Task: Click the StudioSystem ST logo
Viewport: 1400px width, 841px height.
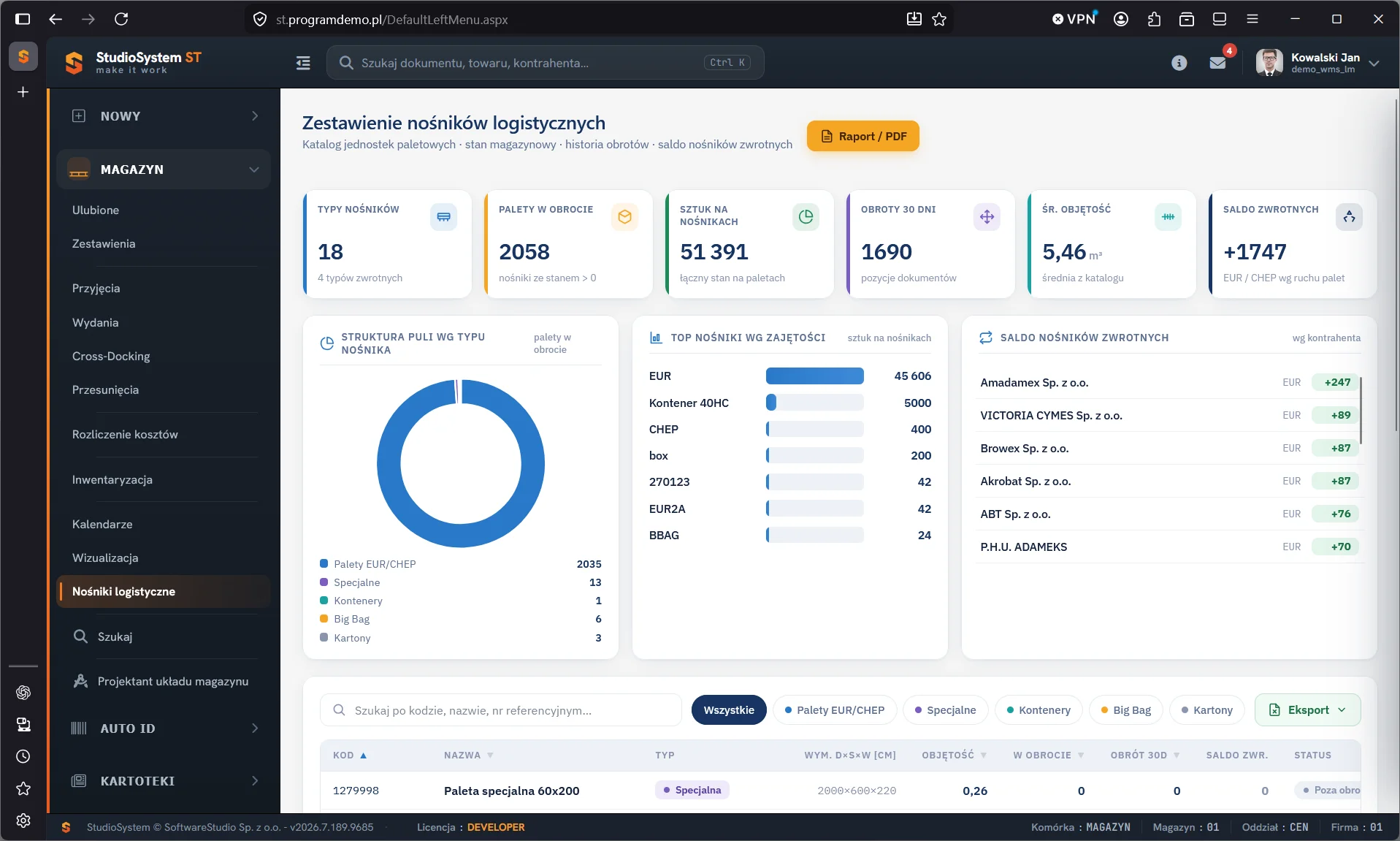Action: coord(133,62)
